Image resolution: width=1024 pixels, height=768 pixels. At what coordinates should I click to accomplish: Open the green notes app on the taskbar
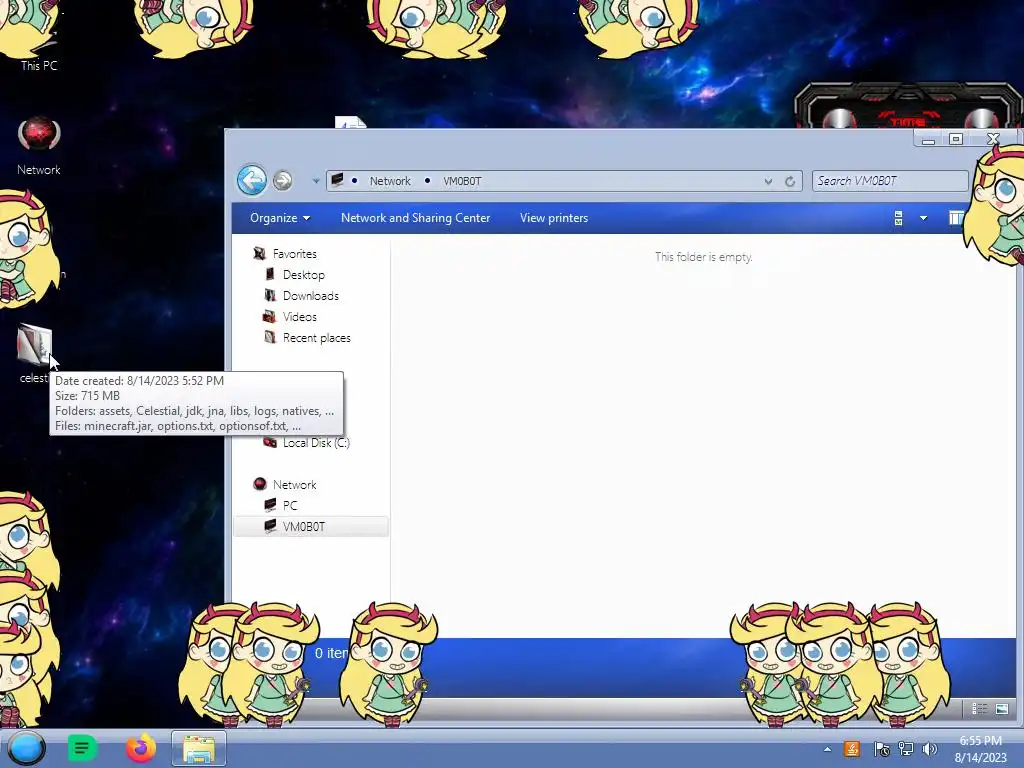point(82,748)
